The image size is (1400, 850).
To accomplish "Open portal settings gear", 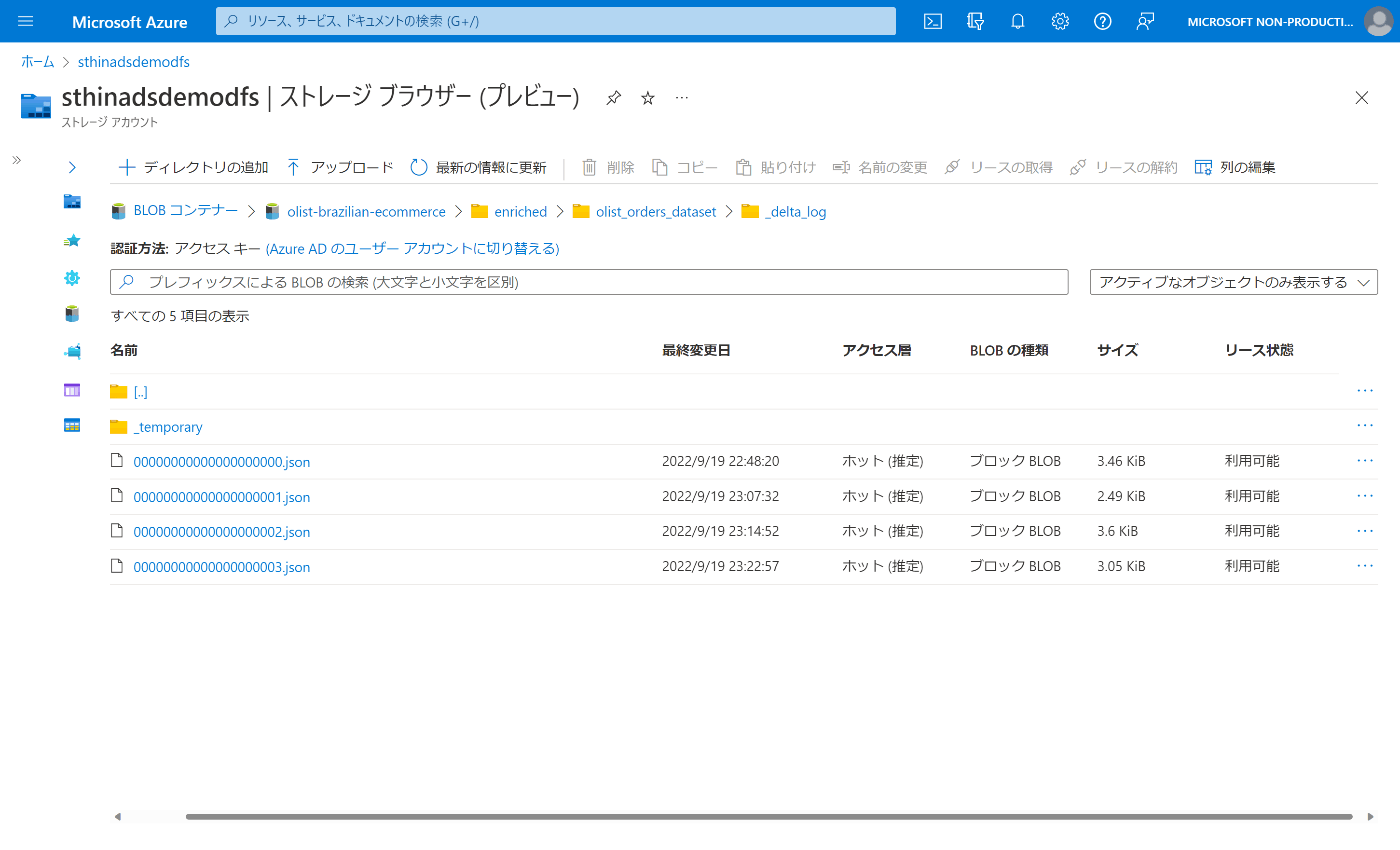I will (x=1061, y=21).
